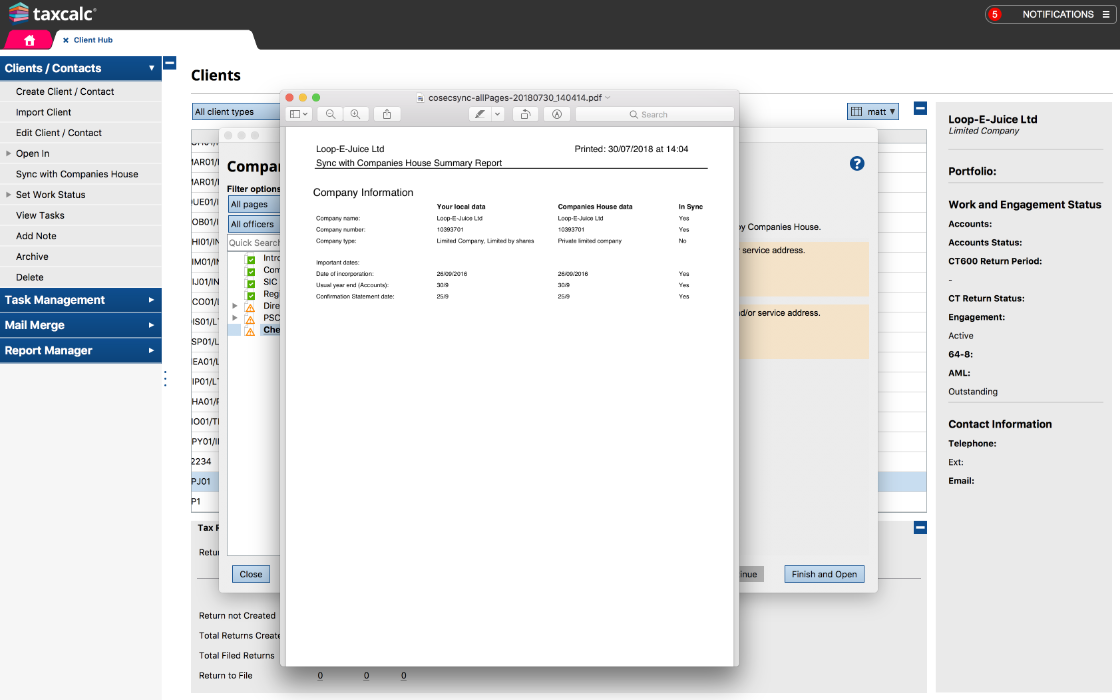This screenshot has width=1120, height=700.
Task: Click the Share icon in PDF toolbar
Action: point(387,114)
